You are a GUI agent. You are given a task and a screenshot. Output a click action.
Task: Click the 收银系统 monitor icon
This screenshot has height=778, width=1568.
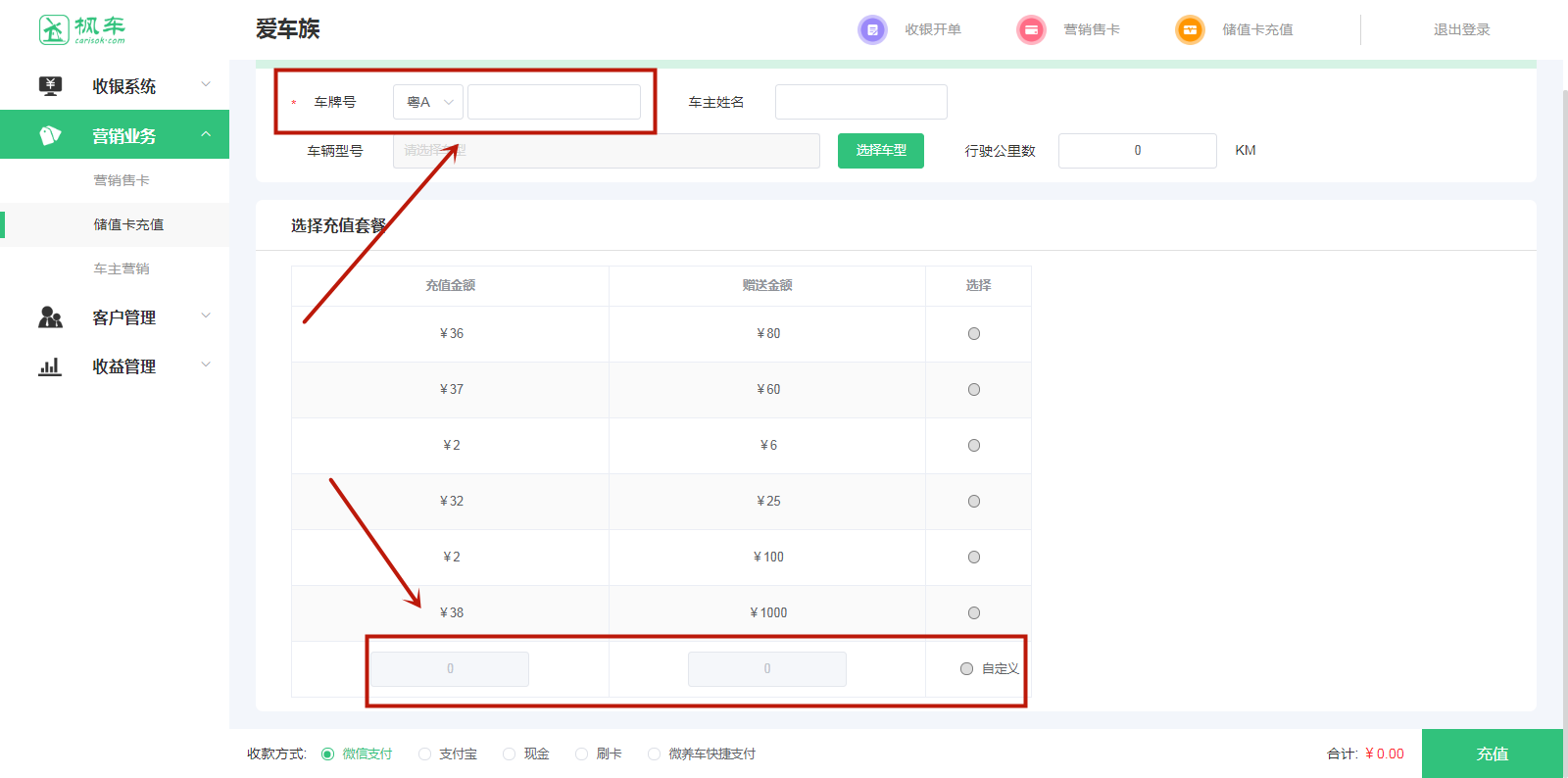50,86
